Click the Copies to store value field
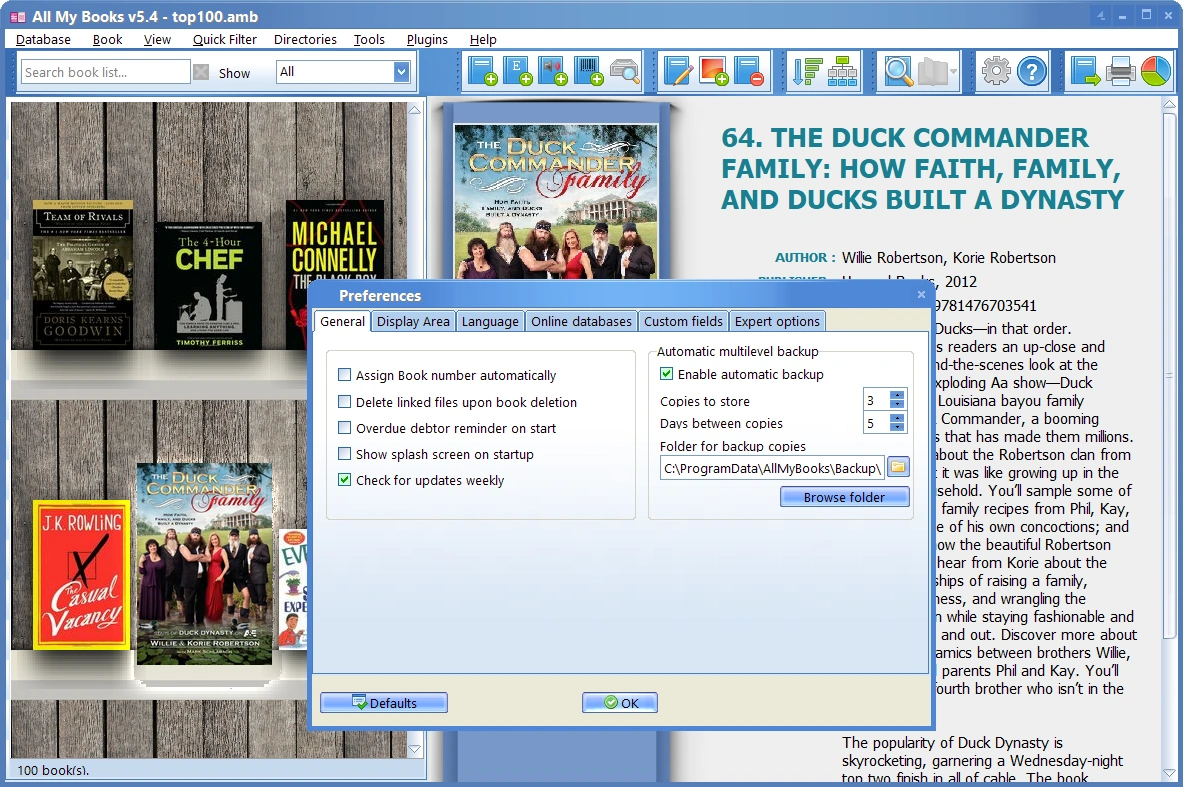 coord(876,400)
